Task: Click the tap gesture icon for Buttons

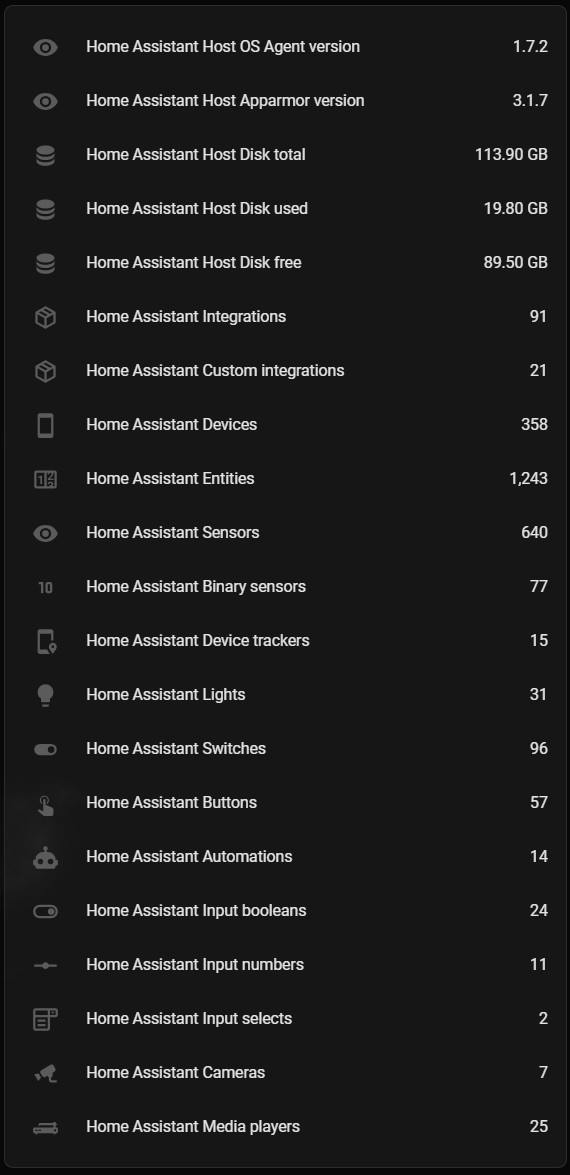Action: (45, 803)
